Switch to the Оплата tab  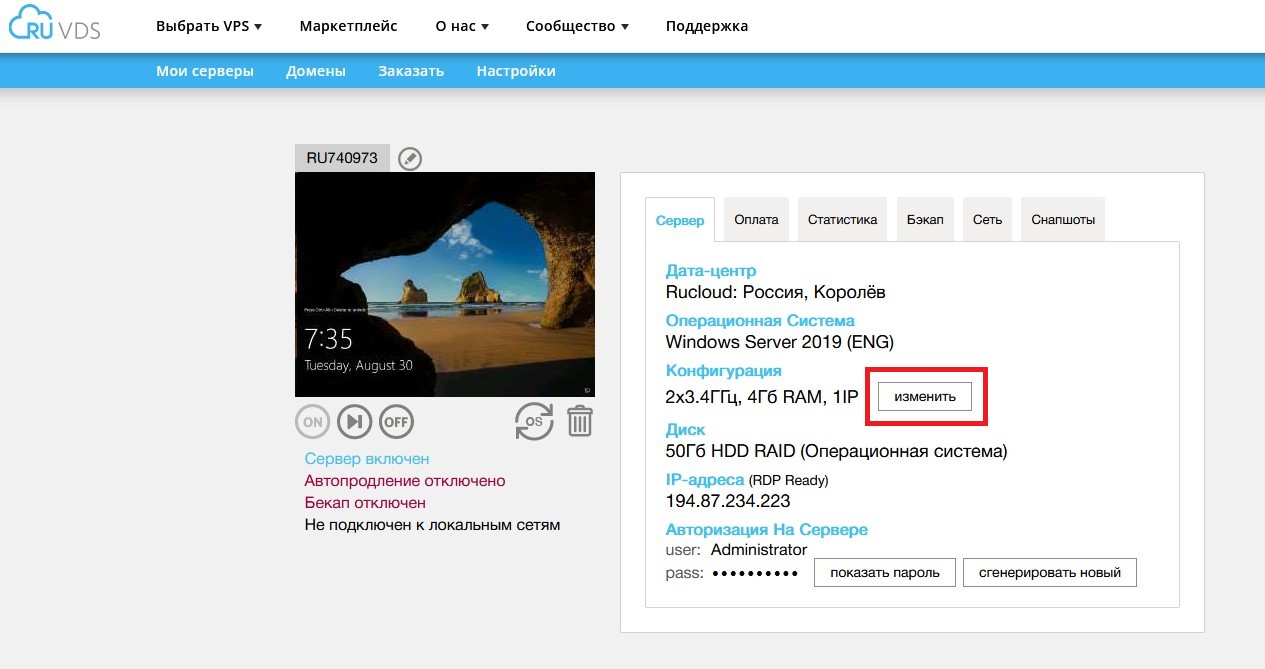point(756,220)
